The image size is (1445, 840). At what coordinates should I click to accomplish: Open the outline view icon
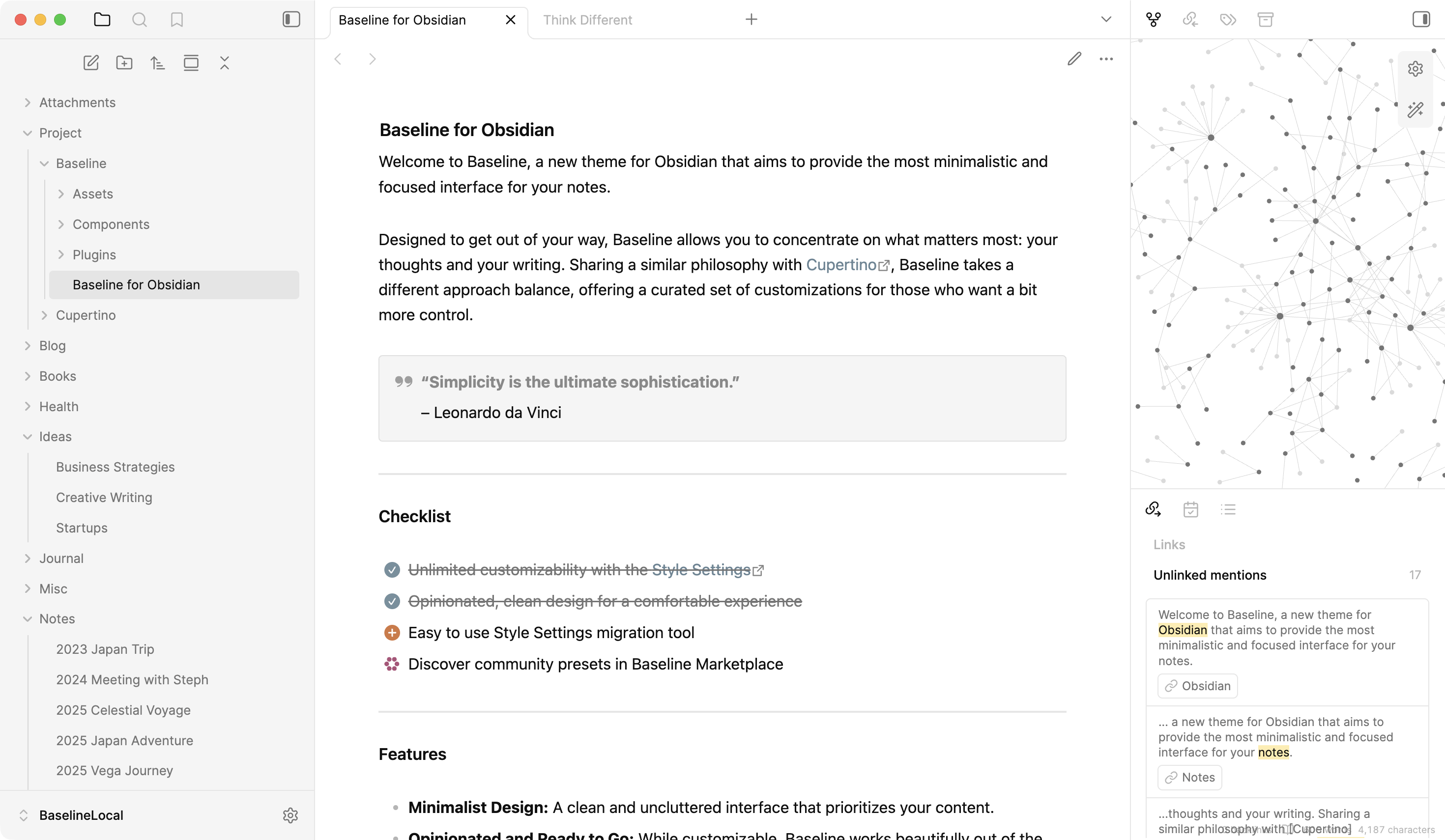[x=1228, y=509]
